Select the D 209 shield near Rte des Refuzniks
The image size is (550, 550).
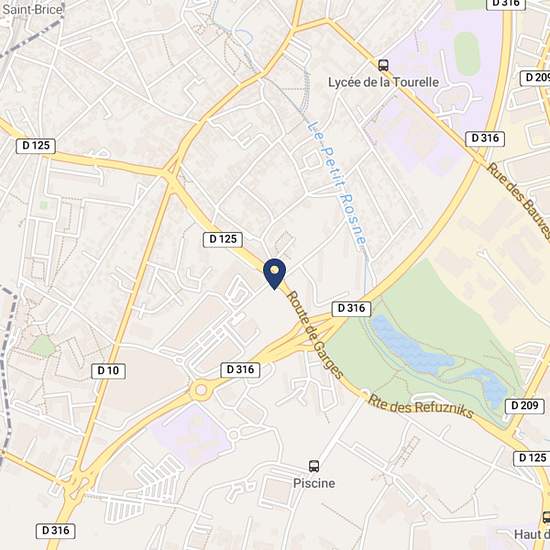coord(524,406)
